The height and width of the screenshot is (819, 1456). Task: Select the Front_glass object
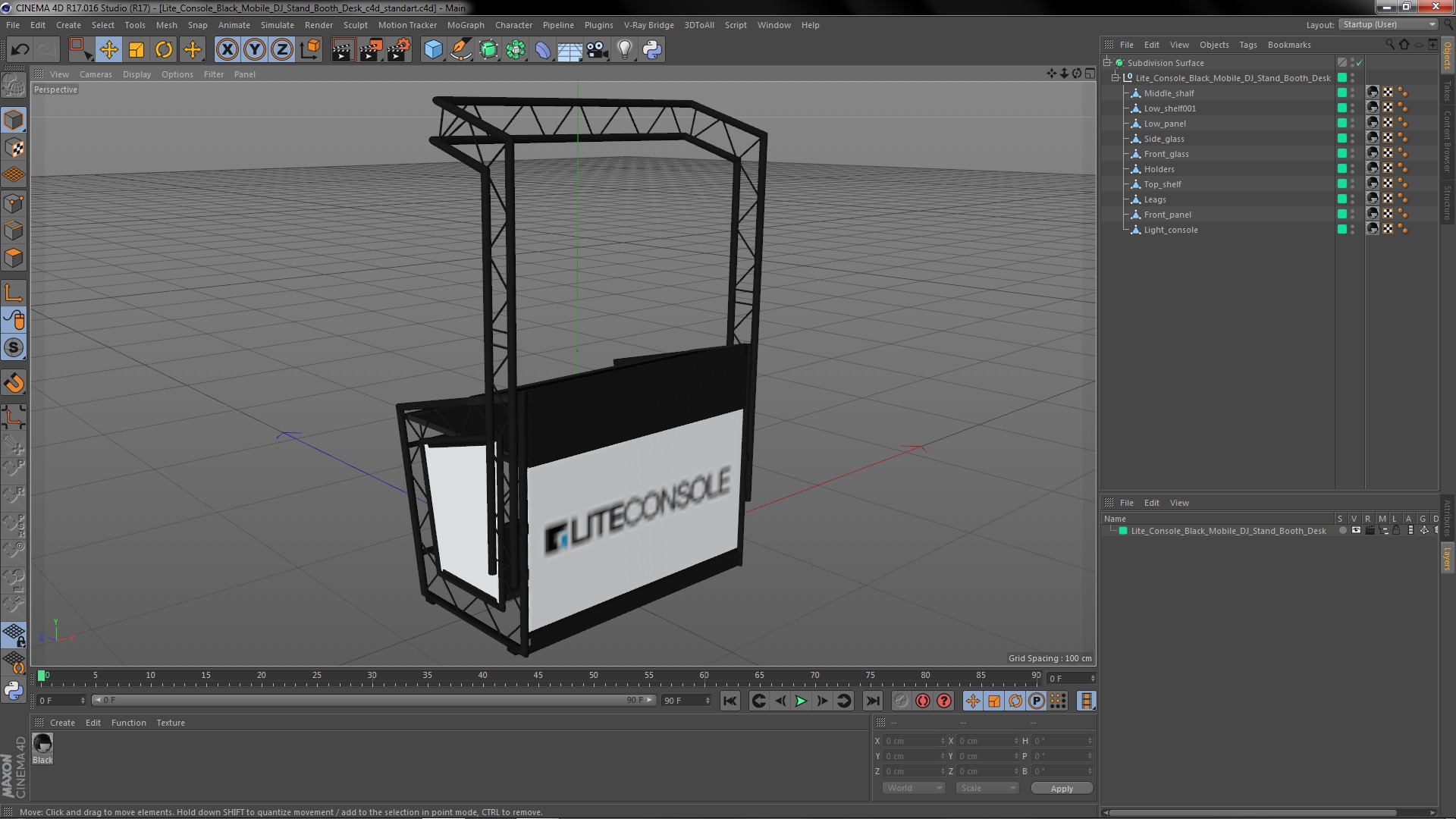pyautogui.click(x=1166, y=154)
